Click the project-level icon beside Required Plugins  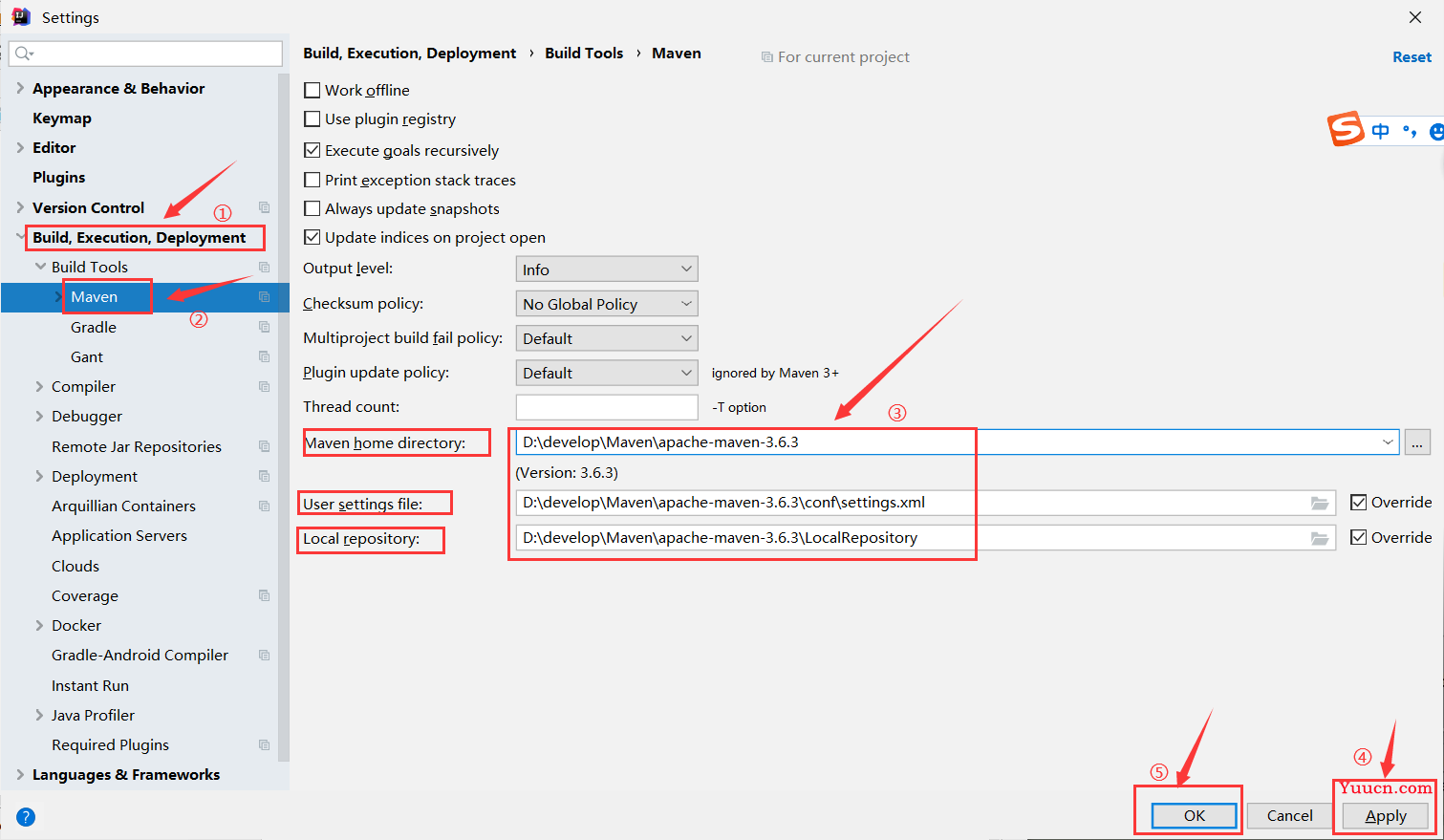[265, 744]
